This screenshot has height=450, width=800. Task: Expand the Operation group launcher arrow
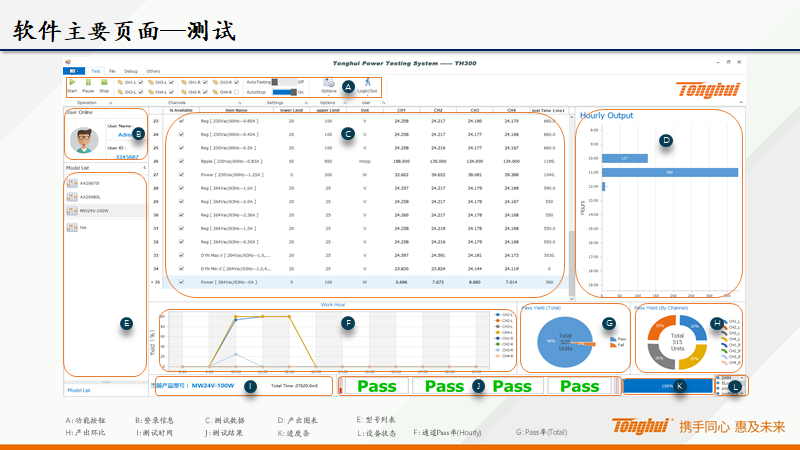(x=111, y=103)
